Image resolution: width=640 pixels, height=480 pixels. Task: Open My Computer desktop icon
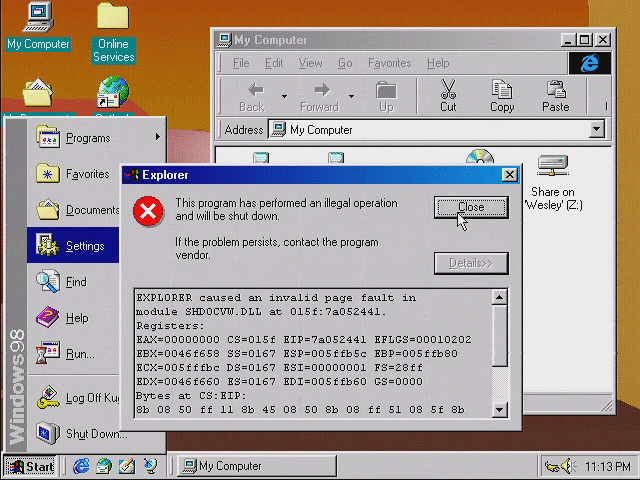[38, 26]
